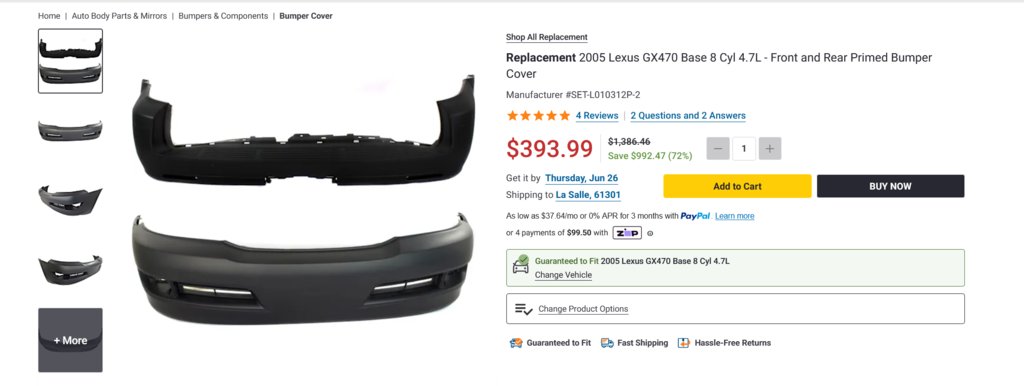Click the Guaranteed to Fit car icon

point(516,343)
